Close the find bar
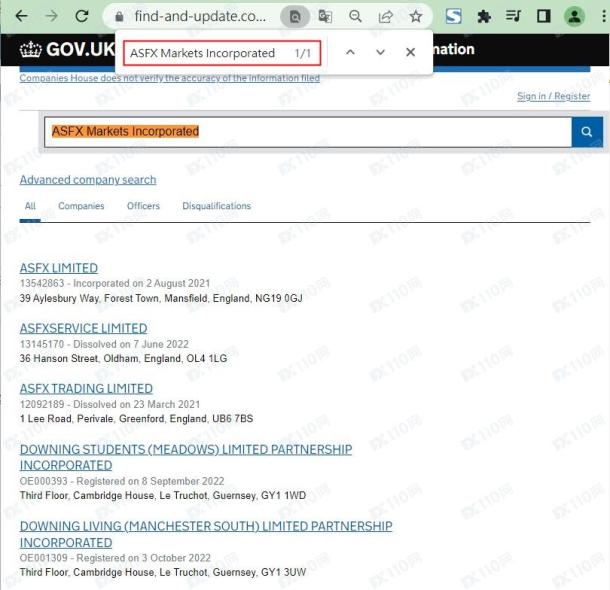610x590 pixels. [410, 52]
